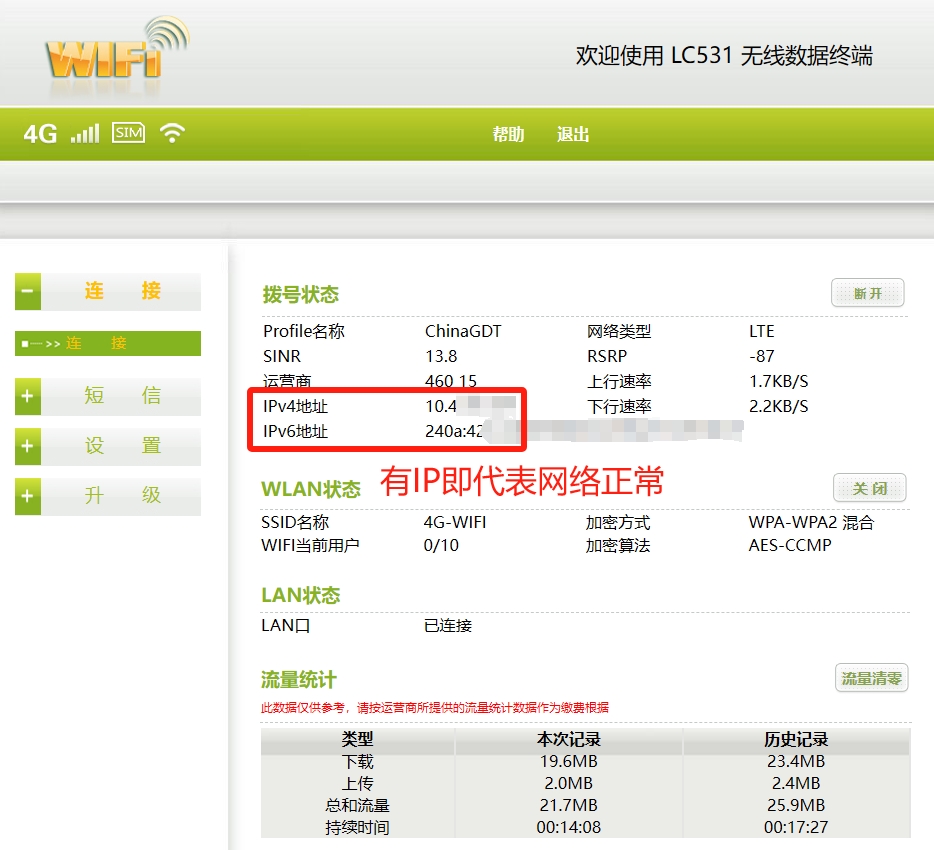Click the WIFI当前用户 value 0/10
The width and height of the screenshot is (934, 850).
pos(441,545)
